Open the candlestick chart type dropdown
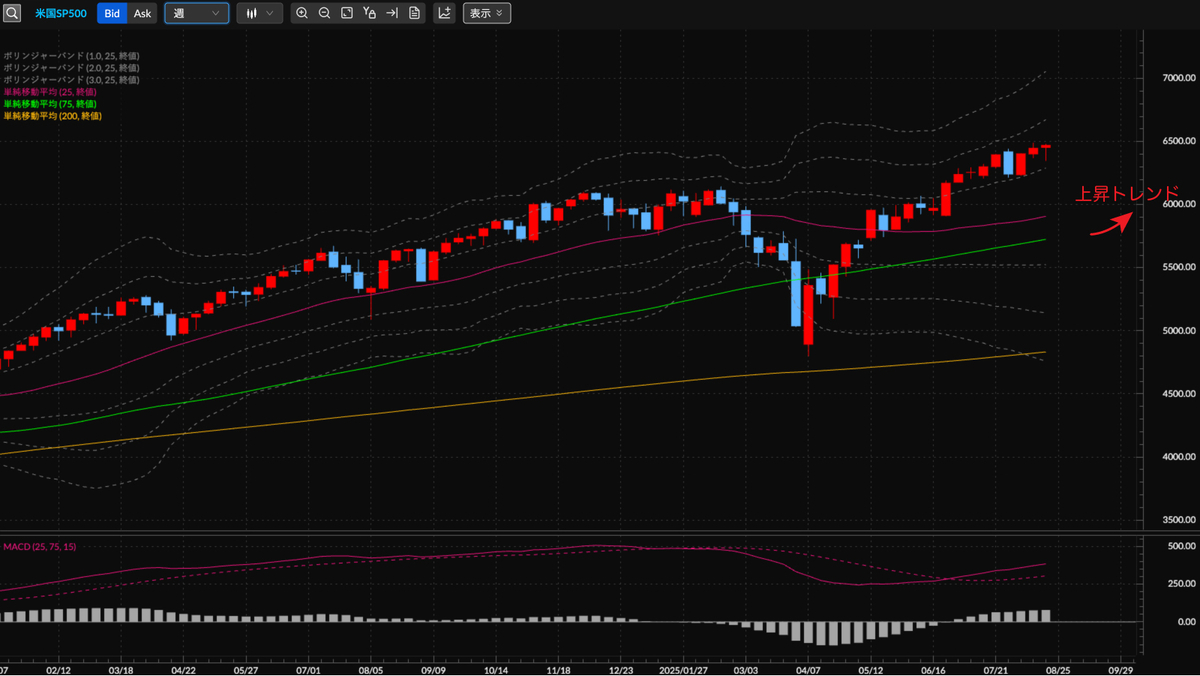 click(x=259, y=13)
